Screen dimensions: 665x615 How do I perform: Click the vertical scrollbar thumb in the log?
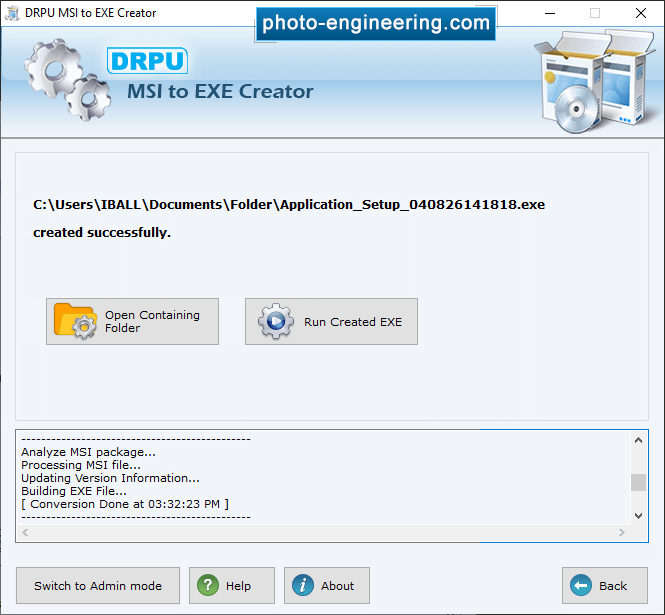[638, 482]
